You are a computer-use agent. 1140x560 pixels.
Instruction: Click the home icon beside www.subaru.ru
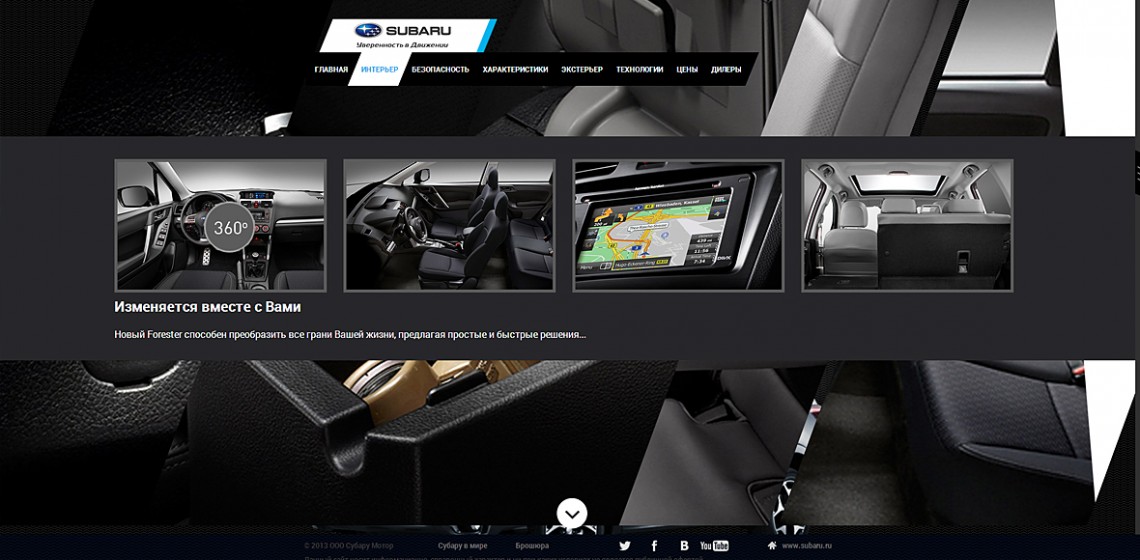point(772,545)
